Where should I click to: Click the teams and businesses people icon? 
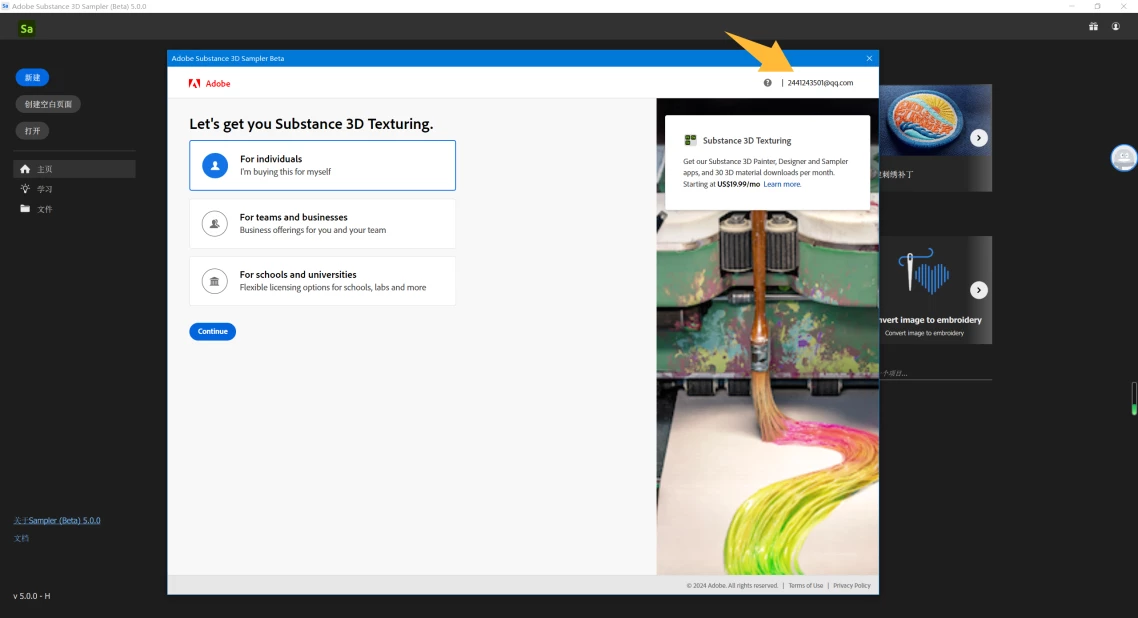tap(215, 223)
